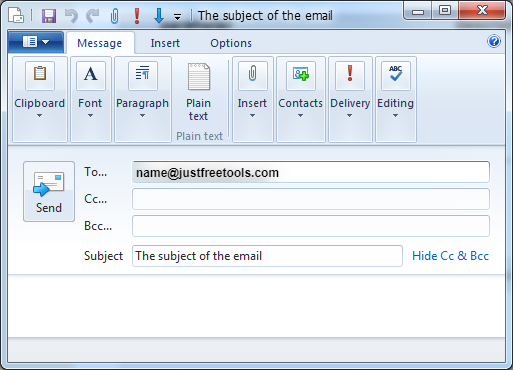Expand the Delivery group arrow
Image resolution: width=513 pixels, height=370 pixels.
[x=349, y=116]
